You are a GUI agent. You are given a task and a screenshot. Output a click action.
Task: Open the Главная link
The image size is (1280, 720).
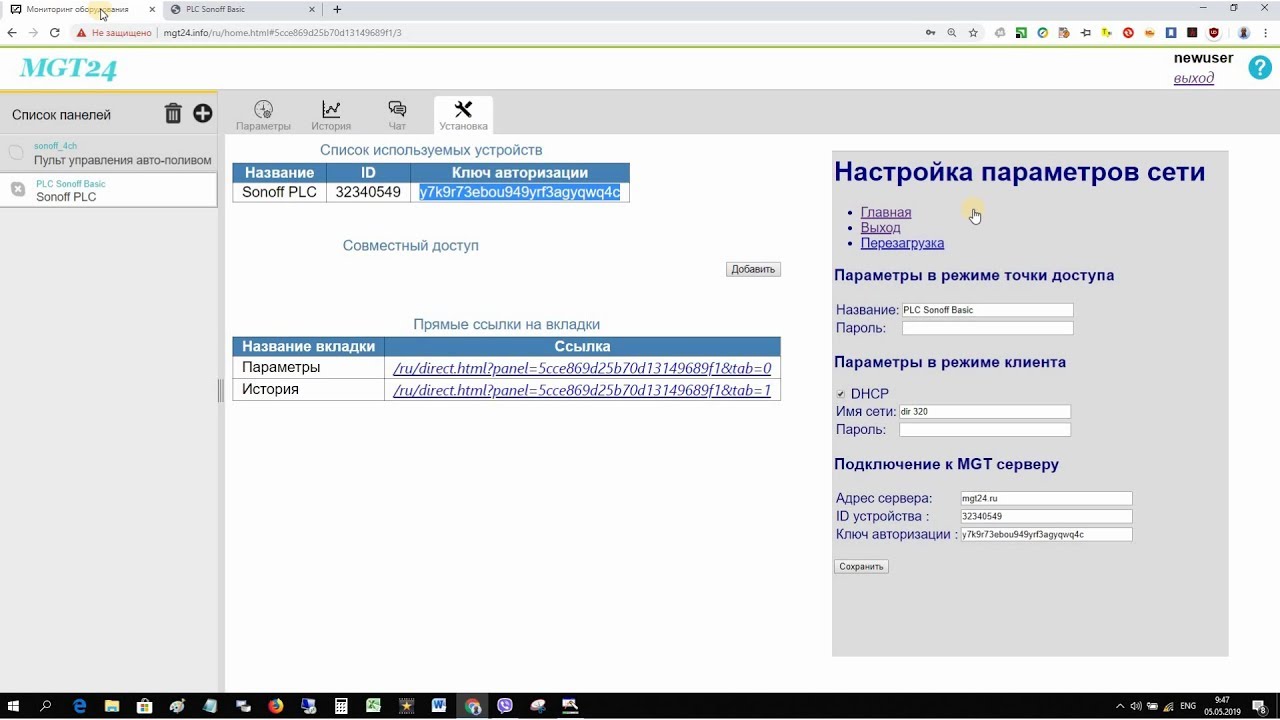point(886,212)
